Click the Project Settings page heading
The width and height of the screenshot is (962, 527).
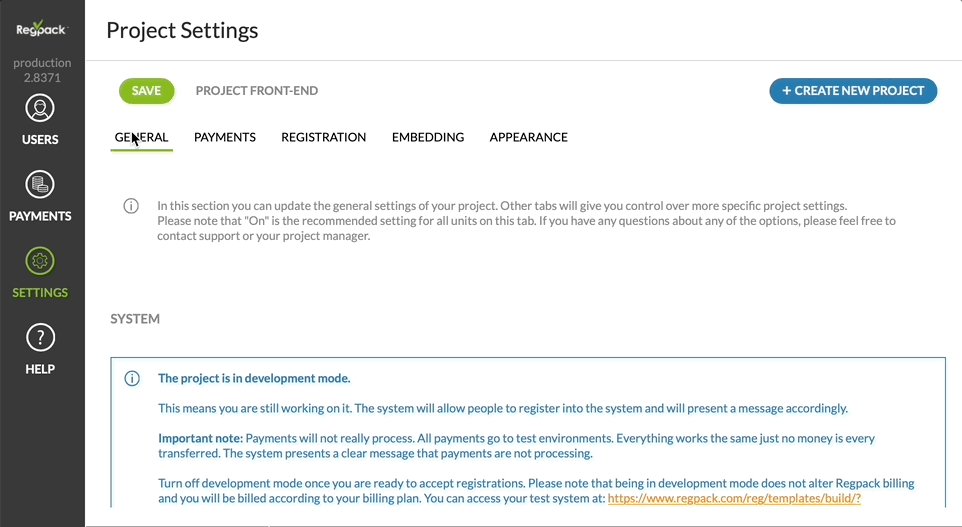(x=182, y=30)
